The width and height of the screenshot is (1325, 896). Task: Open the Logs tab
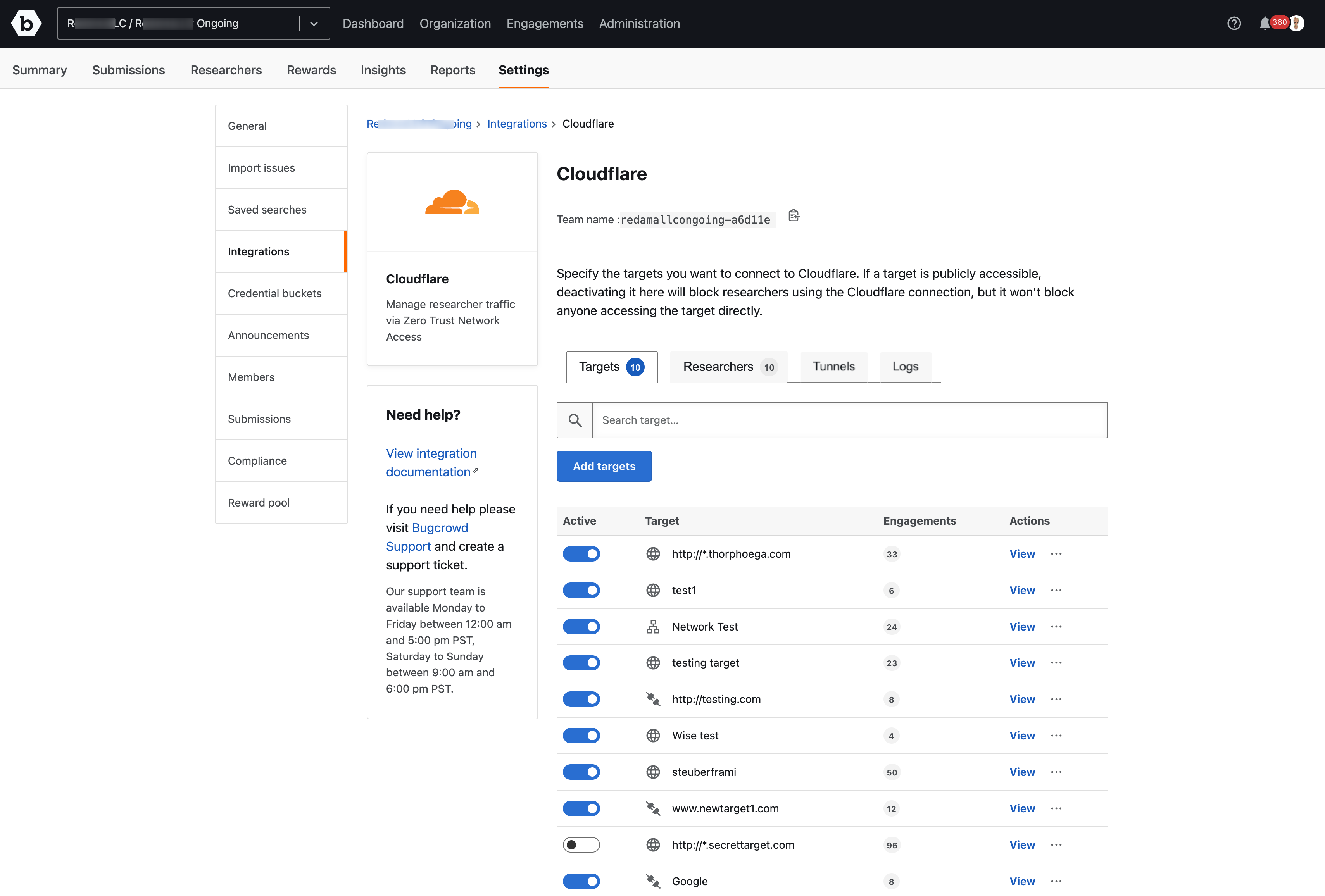click(x=906, y=367)
